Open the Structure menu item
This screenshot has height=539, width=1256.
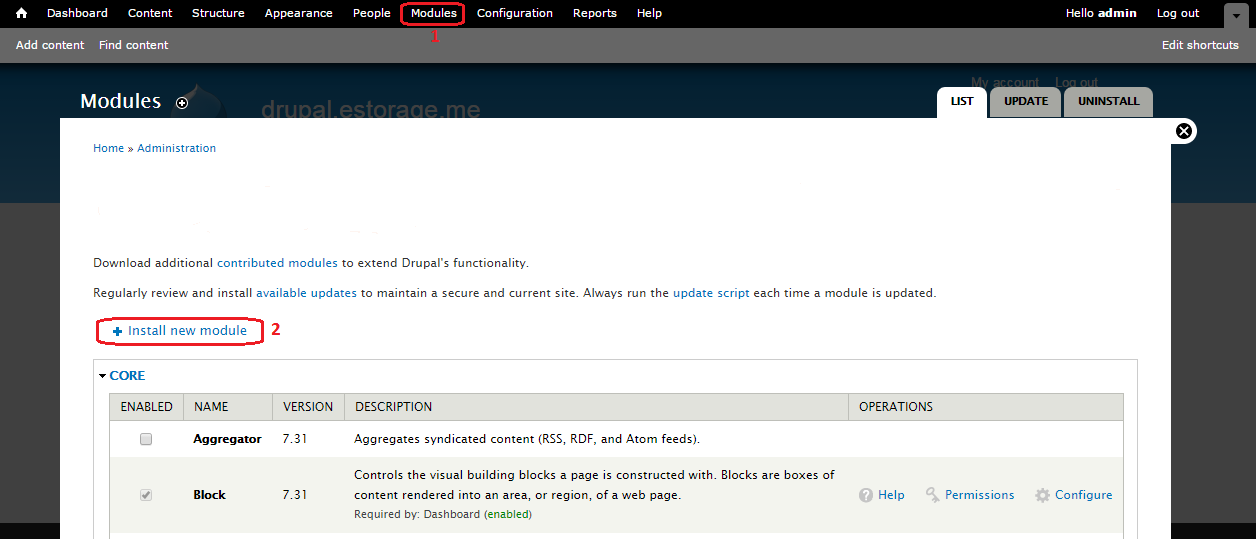click(x=218, y=13)
